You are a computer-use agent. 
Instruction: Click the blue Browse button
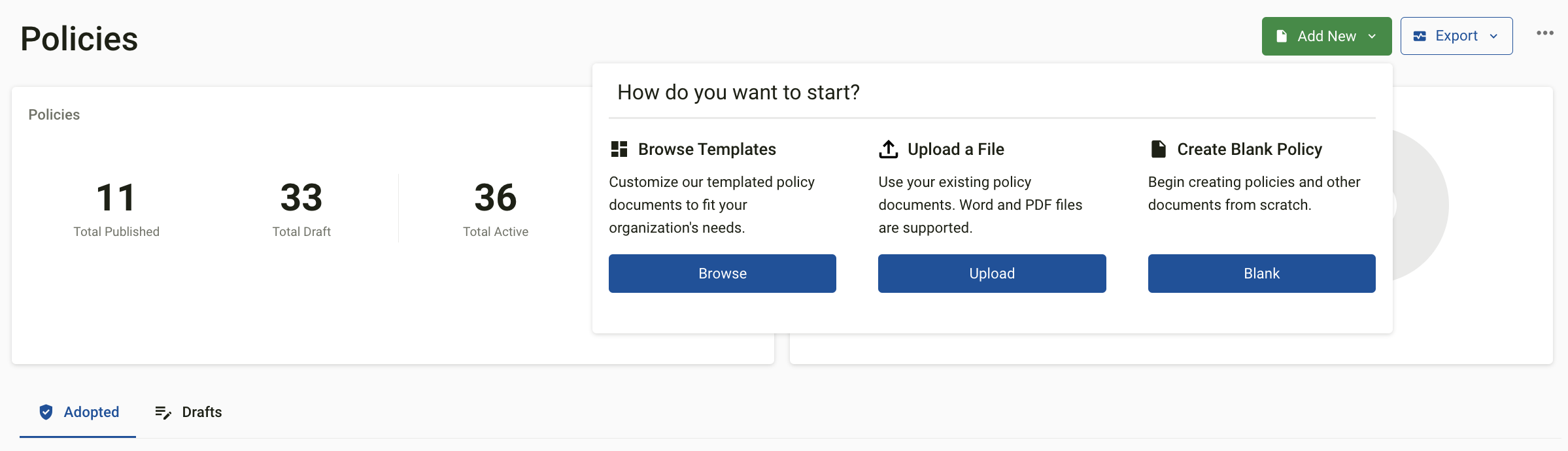click(x=723, y=273)
